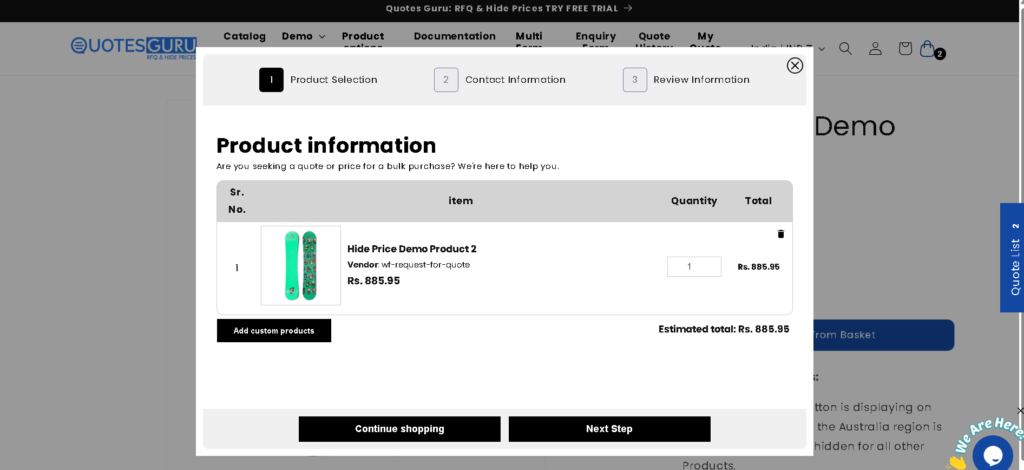Image resolution: width=1024 pixels, height=470 pixels.
Task: Click the Quotes Guru logo
Action: (133, 47)
